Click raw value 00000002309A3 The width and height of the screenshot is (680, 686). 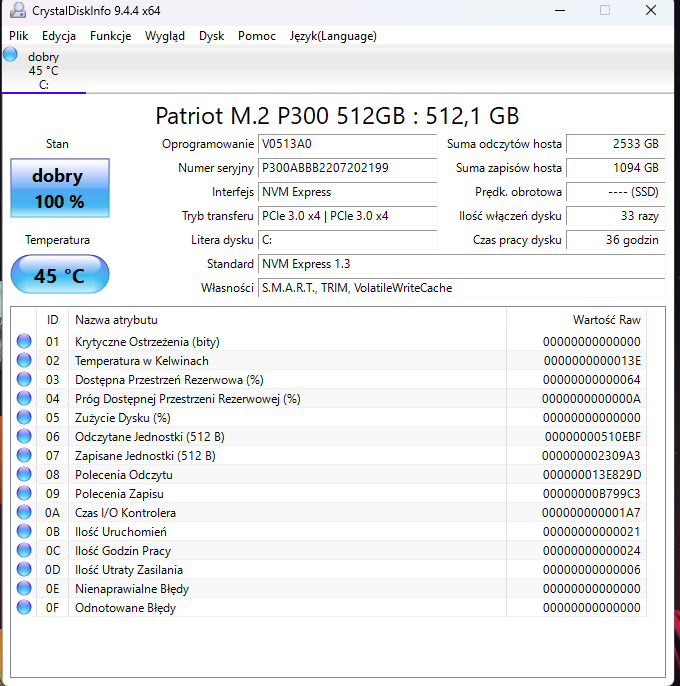tap(591, 456)
